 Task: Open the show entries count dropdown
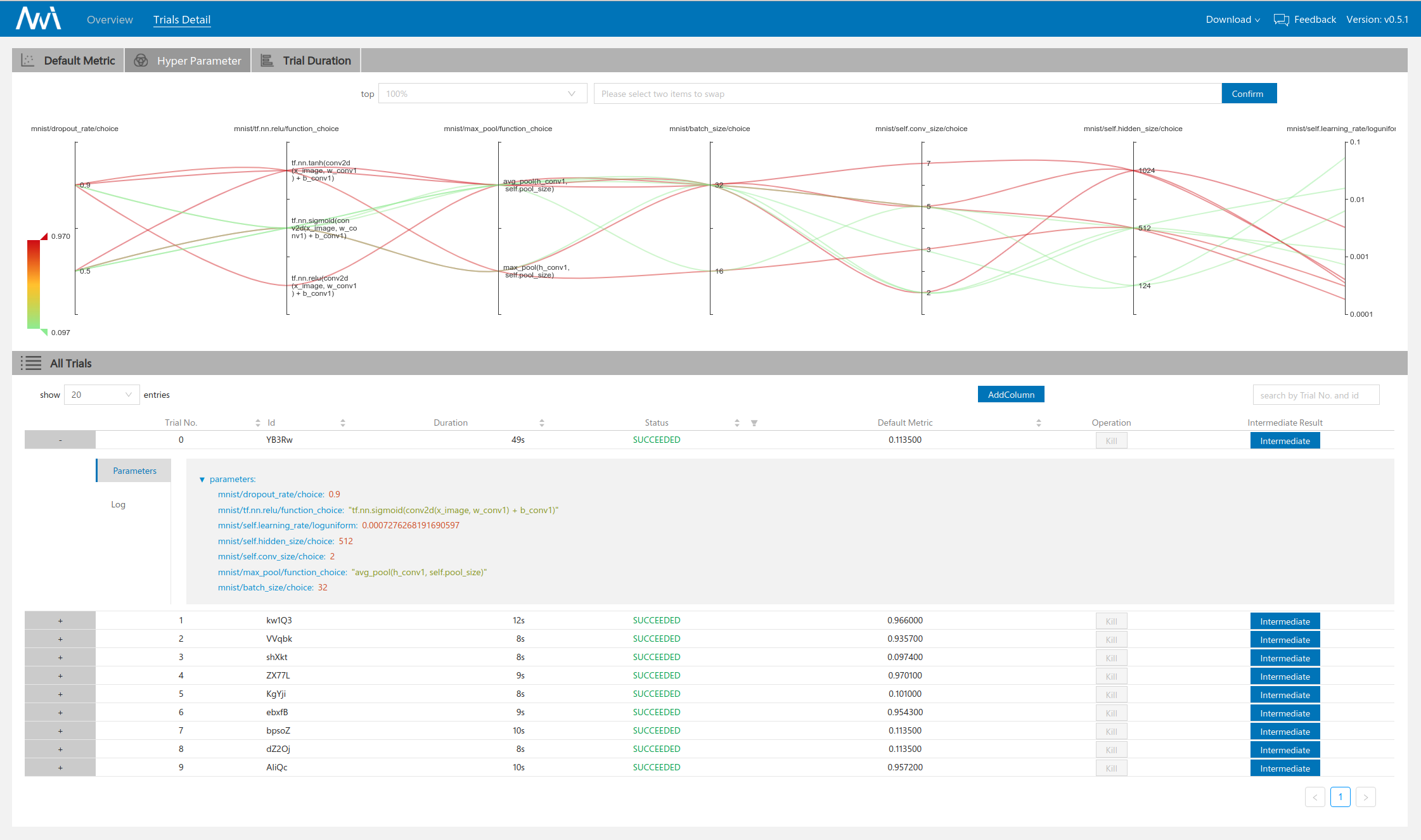[x=101, y=395]
